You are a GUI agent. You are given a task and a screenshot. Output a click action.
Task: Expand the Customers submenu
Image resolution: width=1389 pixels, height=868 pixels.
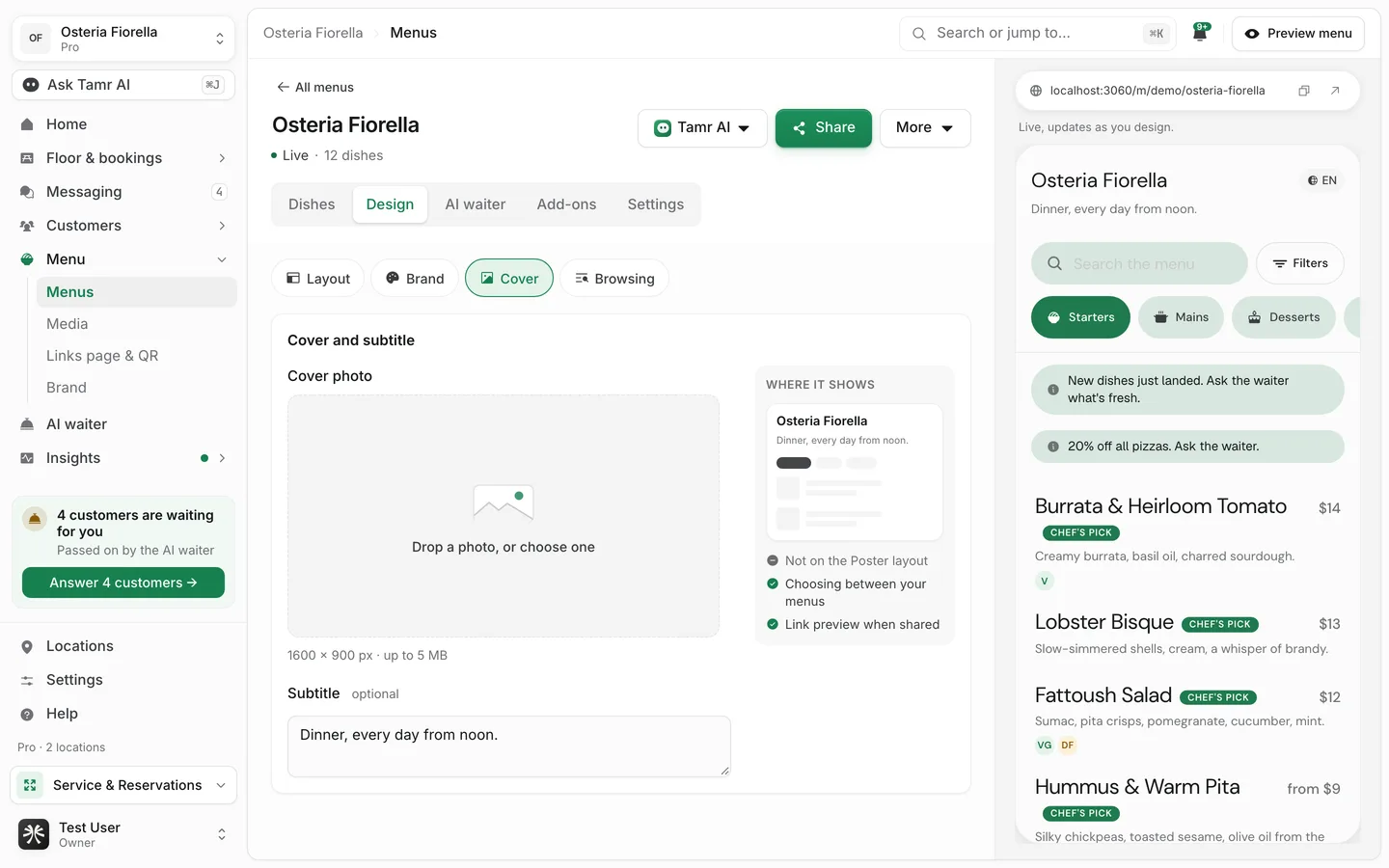(x=222, y=226)
